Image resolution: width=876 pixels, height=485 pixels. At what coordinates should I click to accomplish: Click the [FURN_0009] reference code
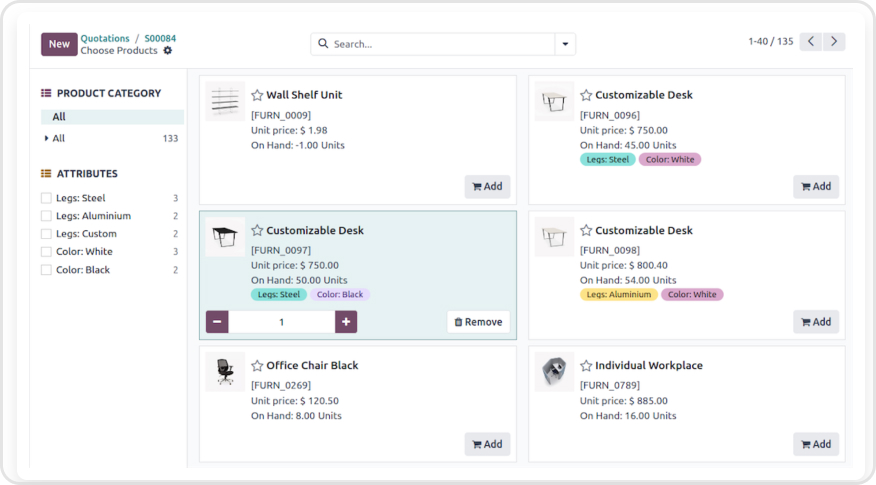(x=281, y=115)
